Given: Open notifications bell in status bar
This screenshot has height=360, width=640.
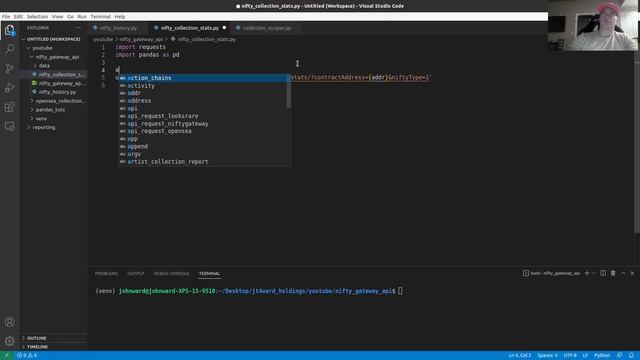Looking at the screenshot, I should pos(631,356).
